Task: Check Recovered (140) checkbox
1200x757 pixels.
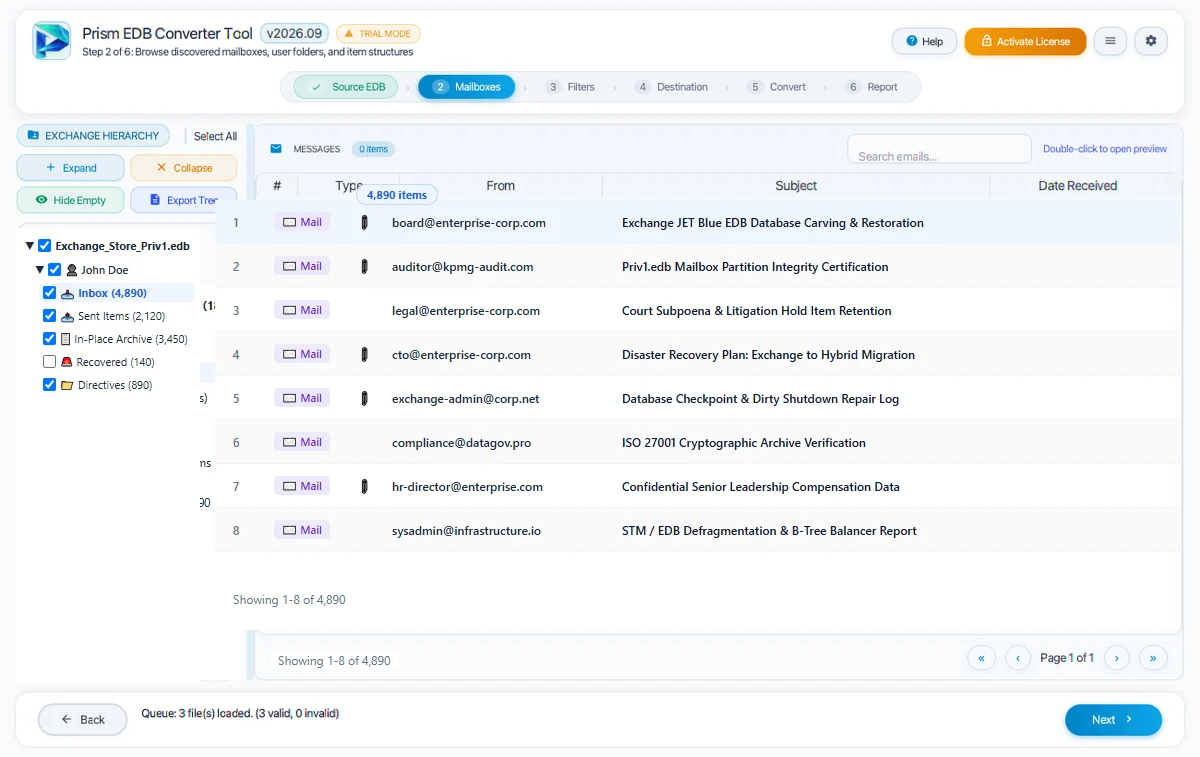Action: pyautogui.click(x=50, y=362)
